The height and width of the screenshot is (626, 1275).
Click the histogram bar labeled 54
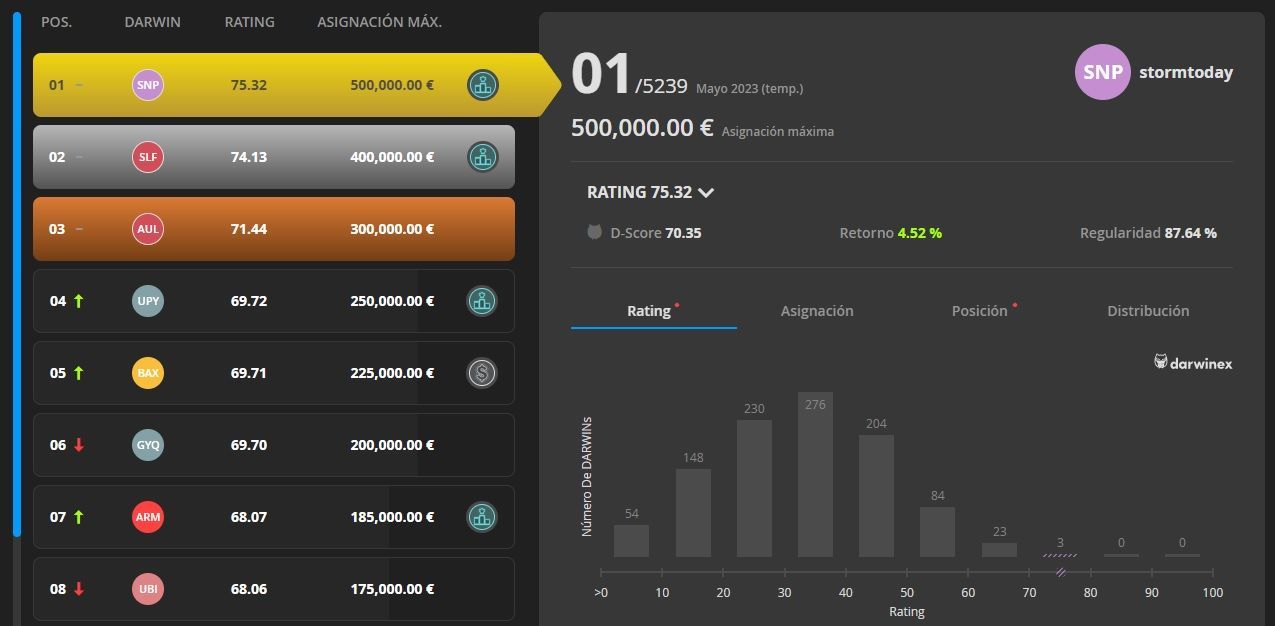pos(631,541)
